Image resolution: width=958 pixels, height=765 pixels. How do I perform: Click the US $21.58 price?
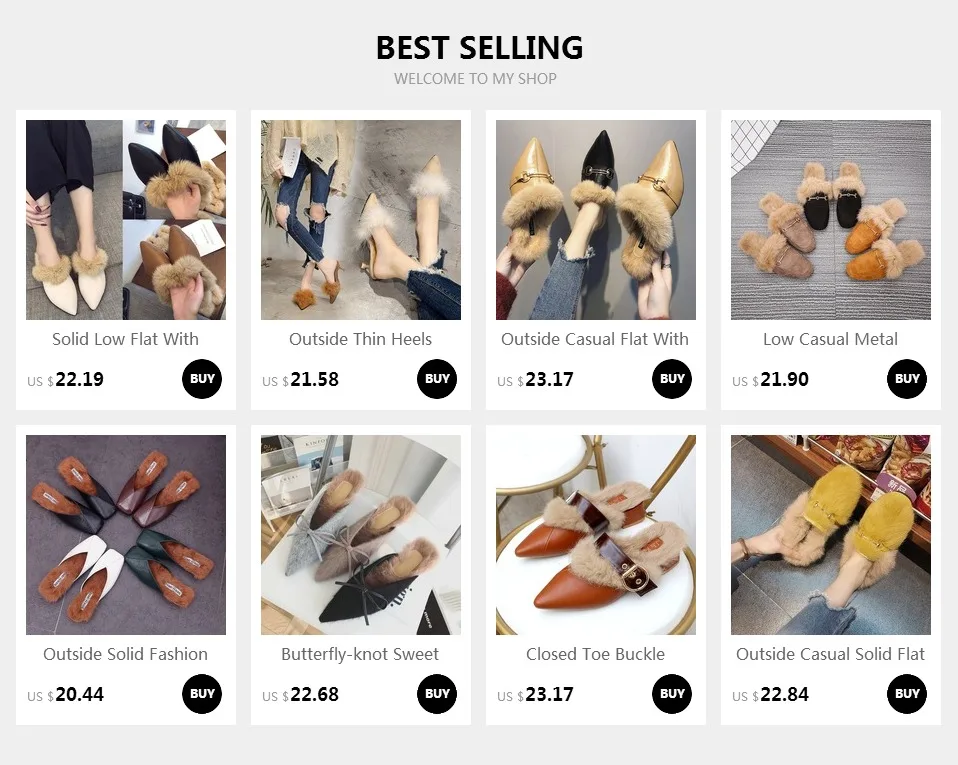[300, 379]
